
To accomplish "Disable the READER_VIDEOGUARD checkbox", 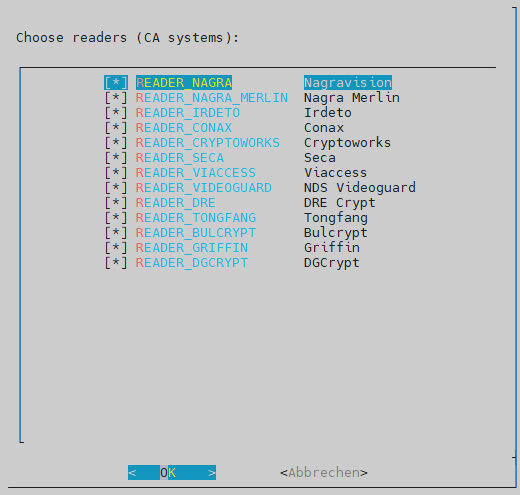I will (116, 188).
